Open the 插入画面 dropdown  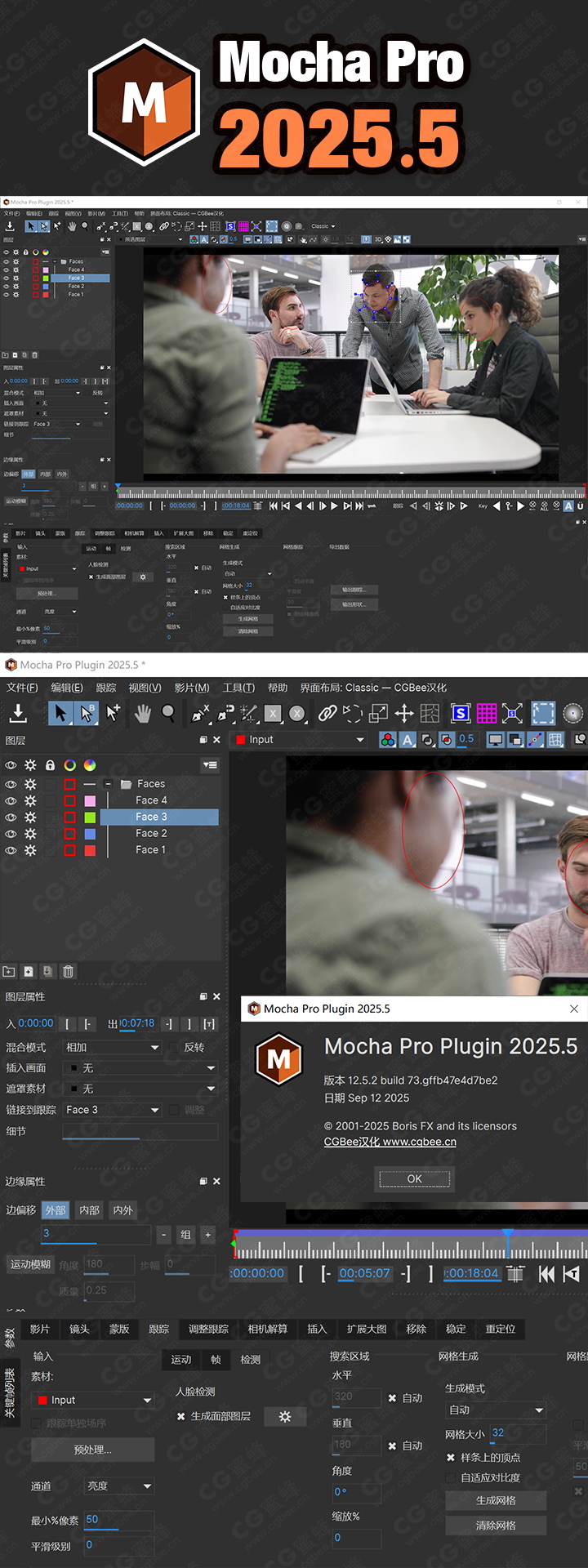(x=140, y=1067)
